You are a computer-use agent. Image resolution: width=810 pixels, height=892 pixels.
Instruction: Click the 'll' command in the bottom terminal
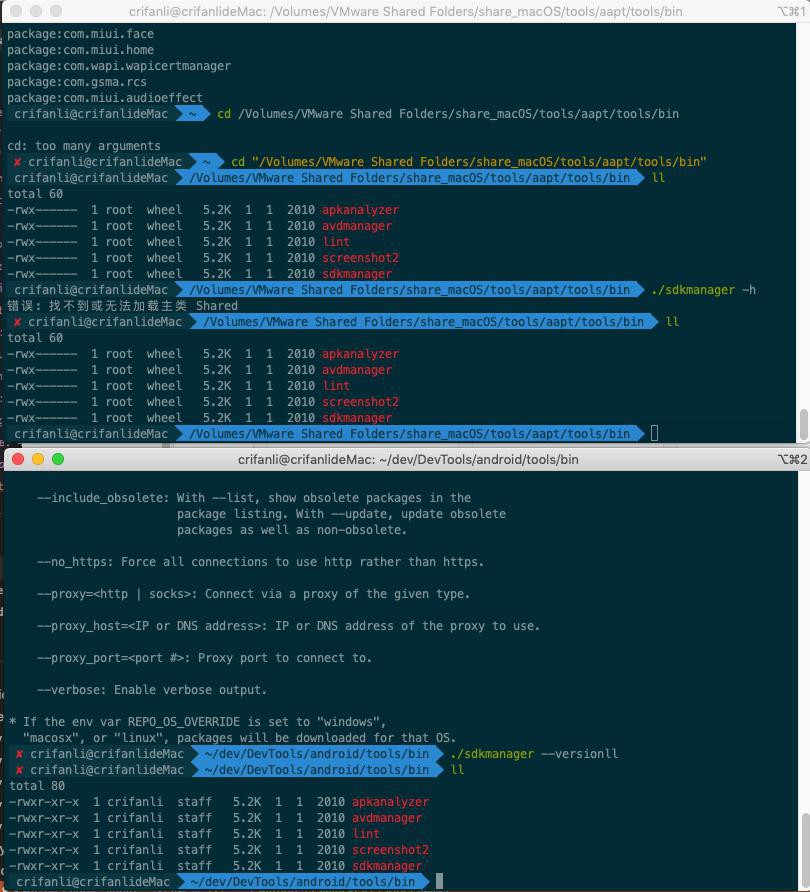tap(457, 770)
